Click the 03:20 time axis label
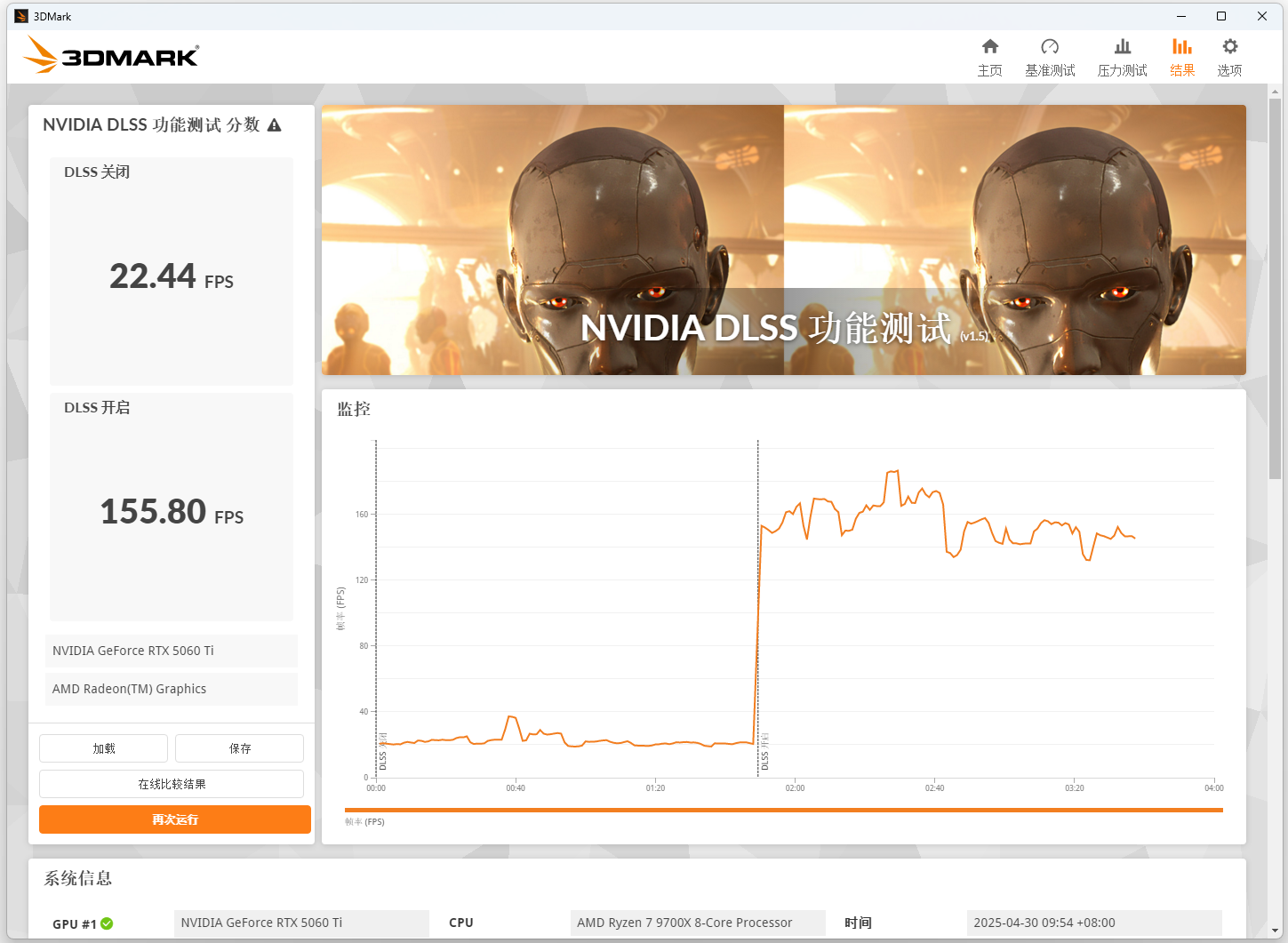The width and height of the screenshot is (1288, 943). click(x=1074, y=788)
